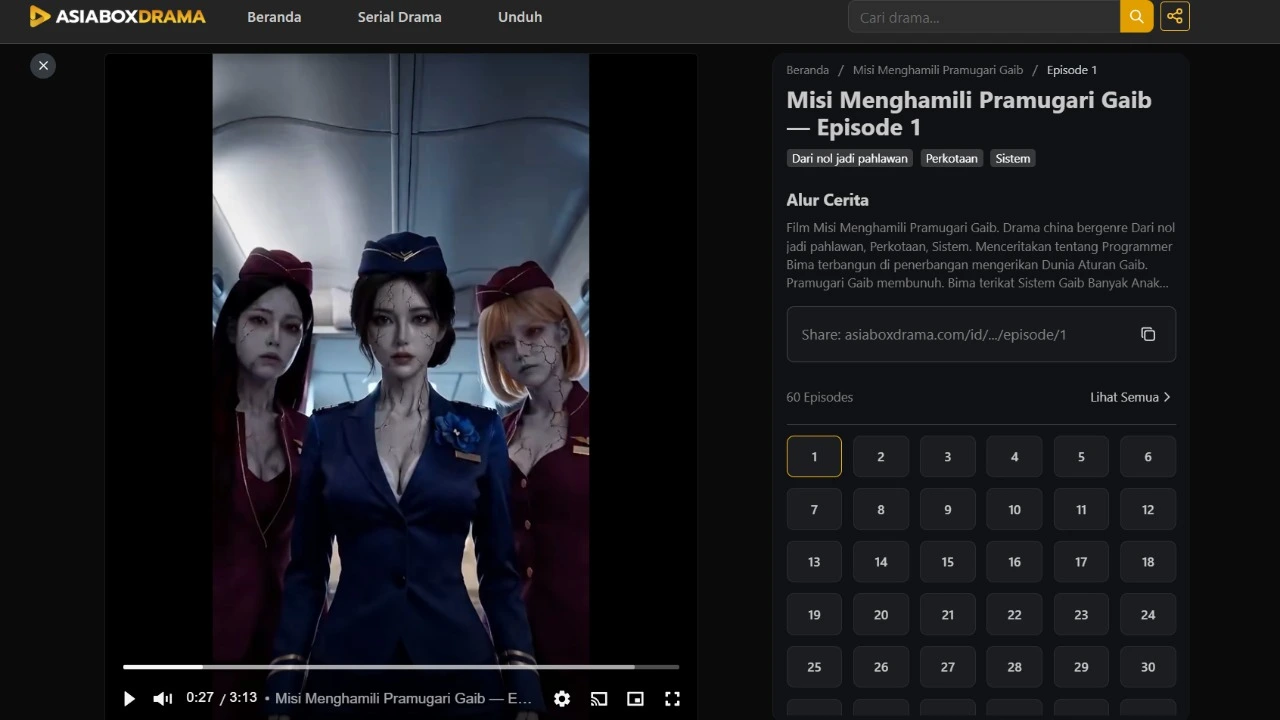Select episode 13
The height and width of the screenshot is (720, 1280).
pos(814,562)
